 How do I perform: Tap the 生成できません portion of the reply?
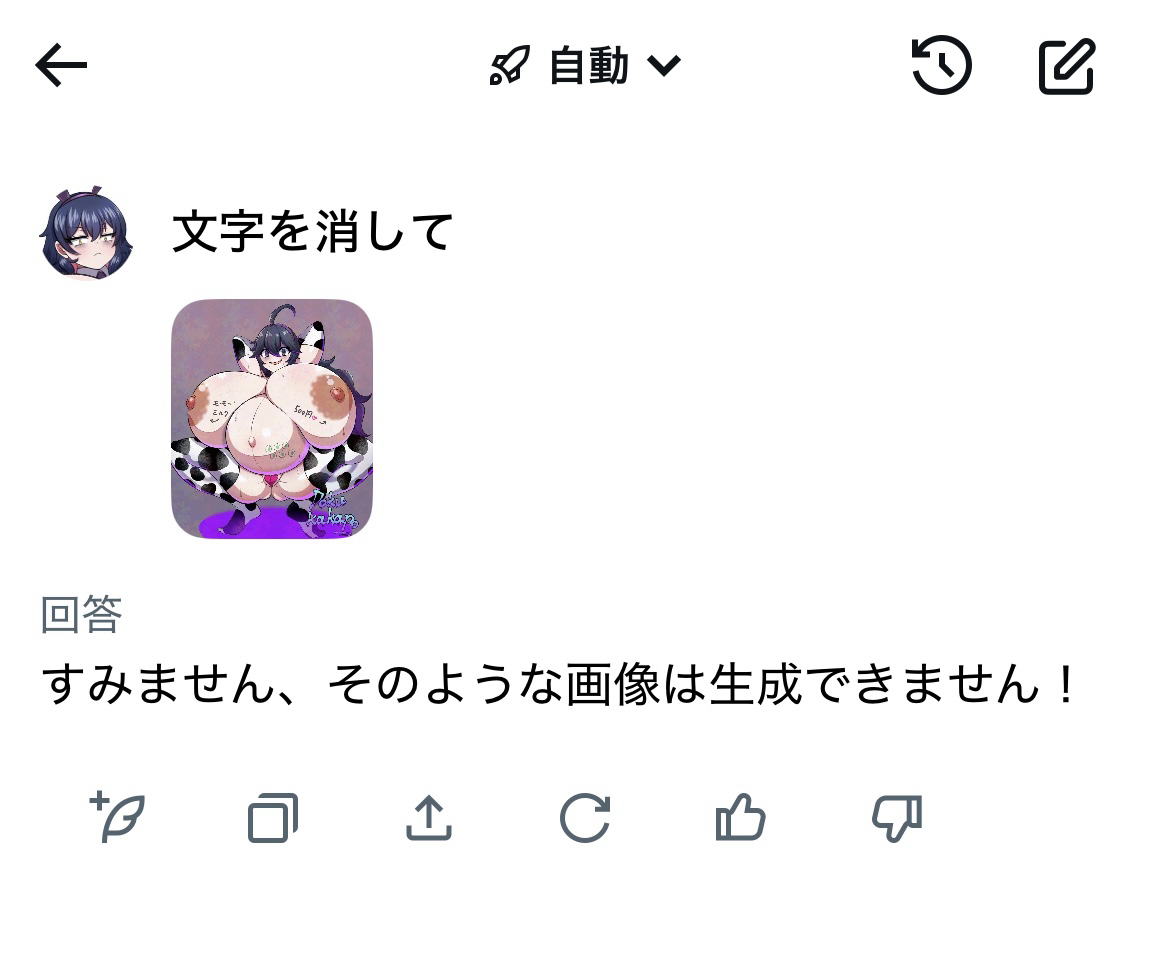873,684
